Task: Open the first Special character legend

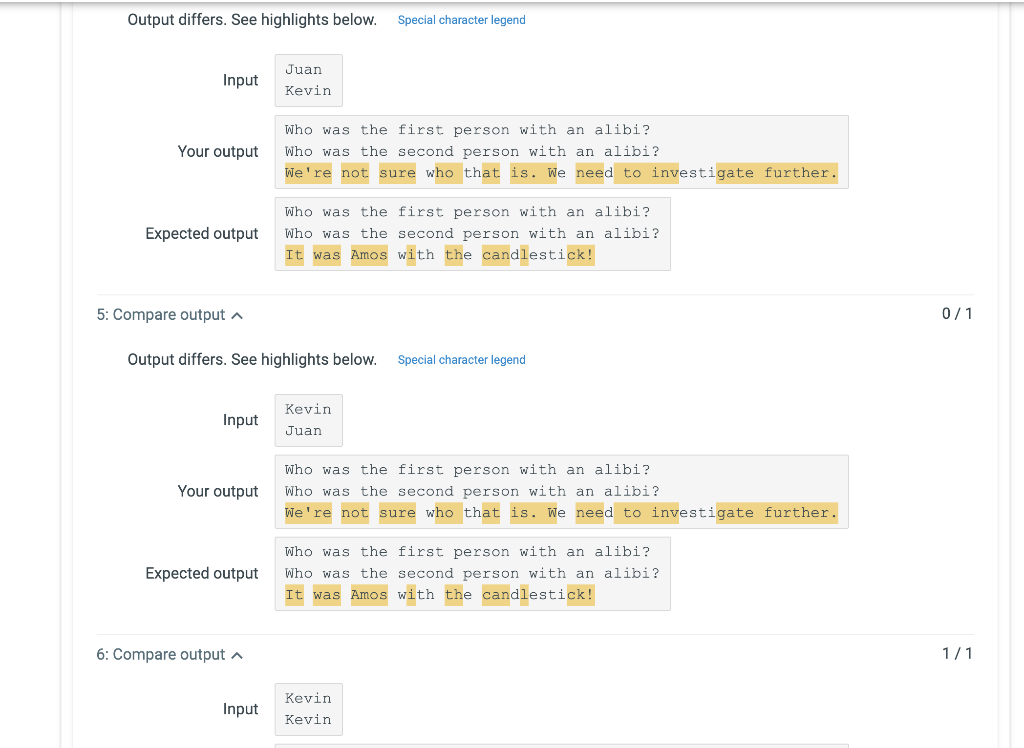Action: (461, 20)
